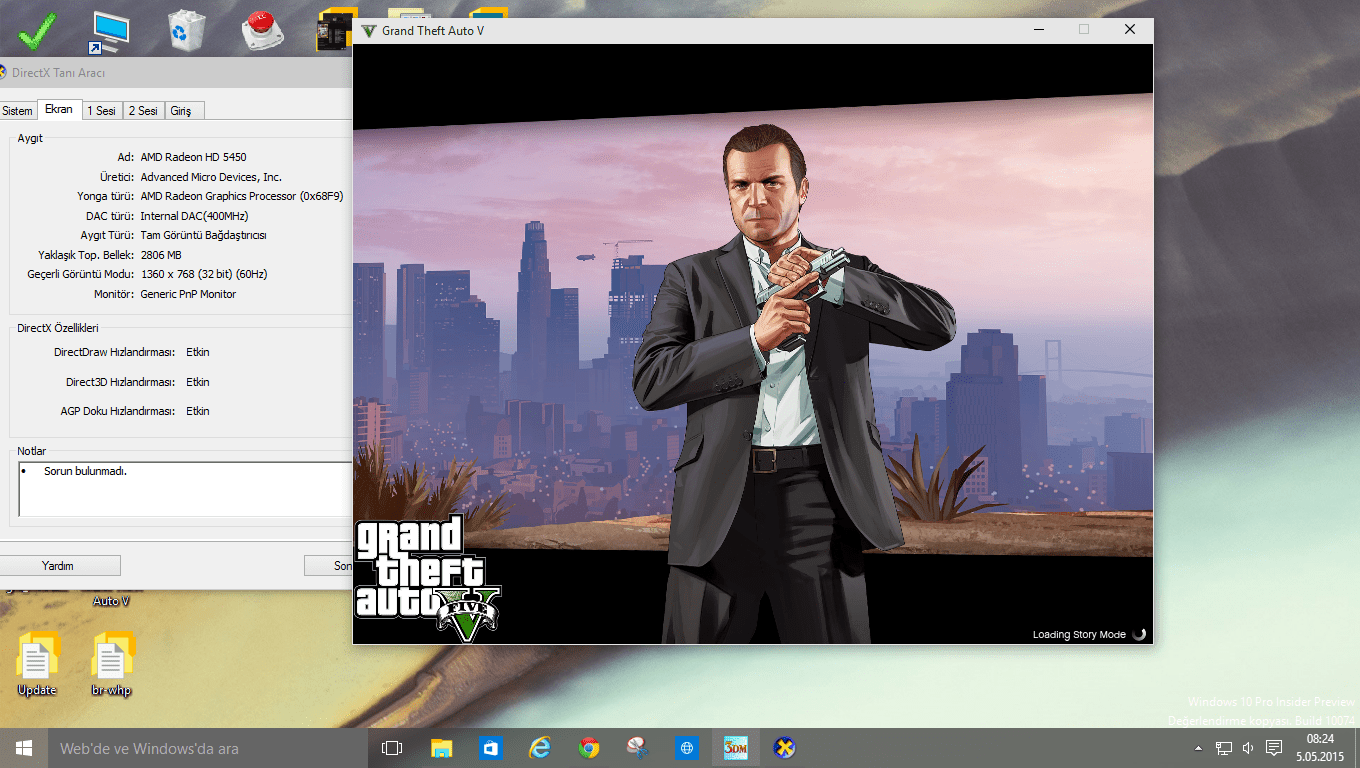1360x768 pixels.
Task: Click the 'Generic PnP Monitor' value
Action: click(188, 294)
